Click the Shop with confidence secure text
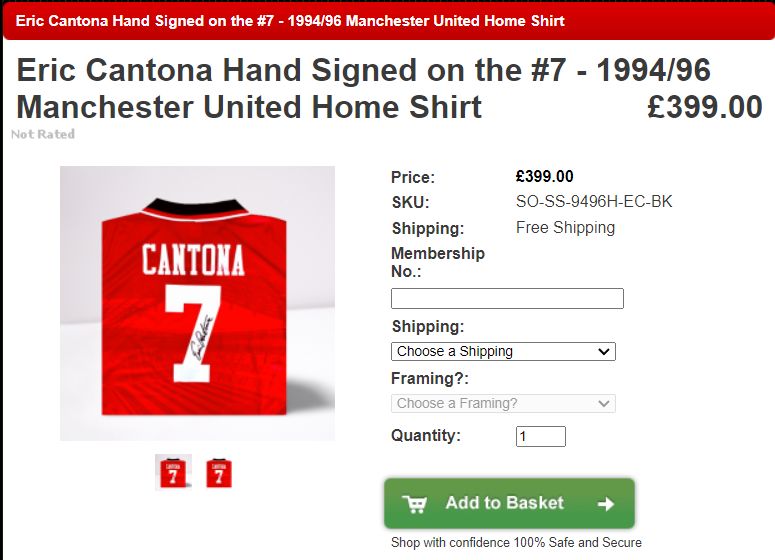Screen dimensions: 775x560 [516, 542]
